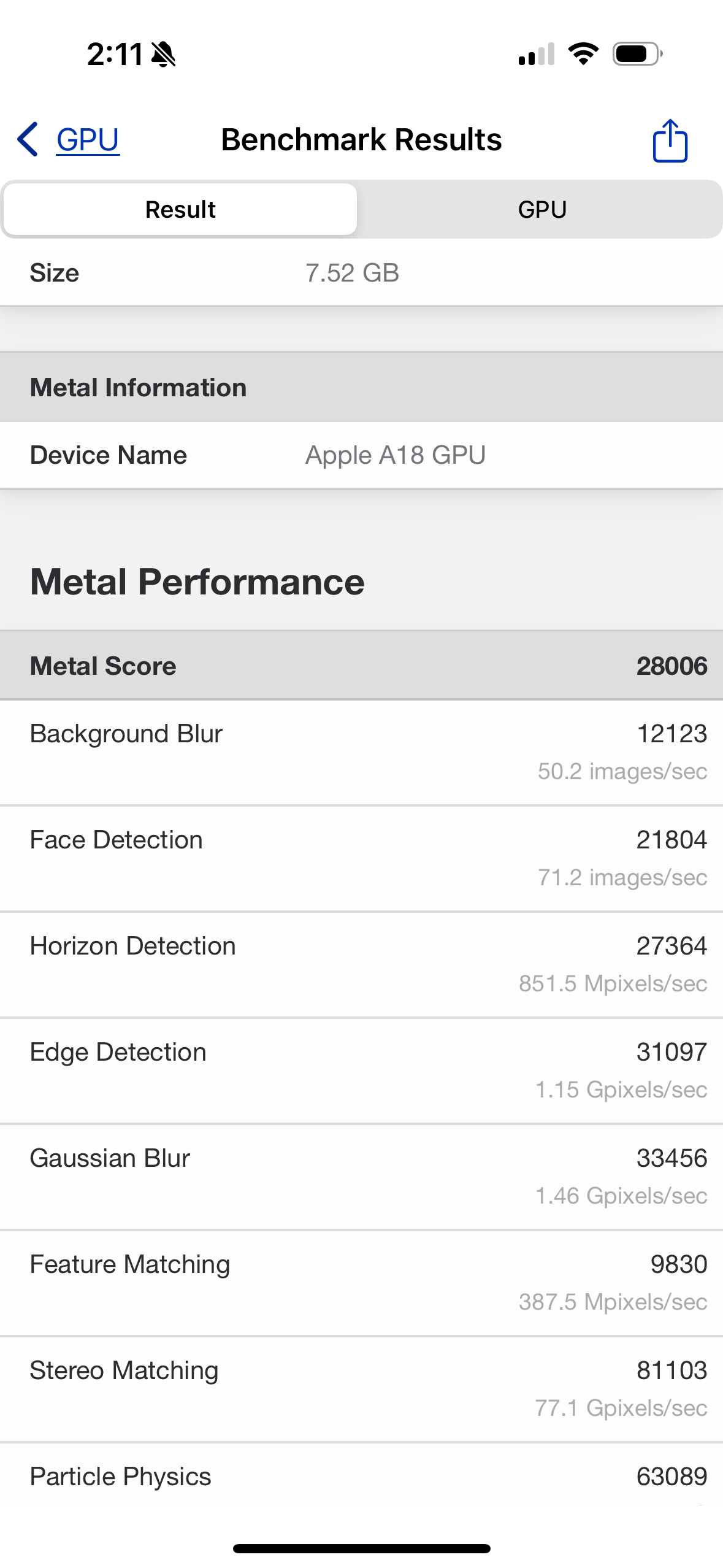Tap Horizon Detection score 27364
Image resolution: width=723 pixels, height=1568 pixels.
671,946
